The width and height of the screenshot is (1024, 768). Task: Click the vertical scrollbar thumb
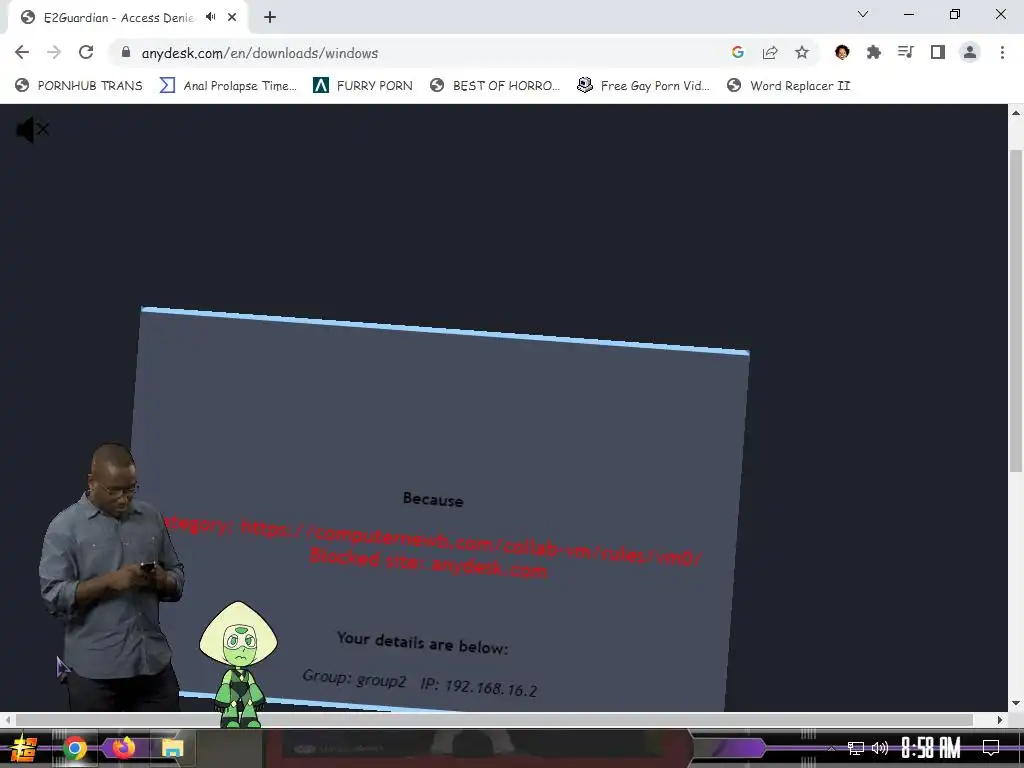click(x=1016, y=310)
